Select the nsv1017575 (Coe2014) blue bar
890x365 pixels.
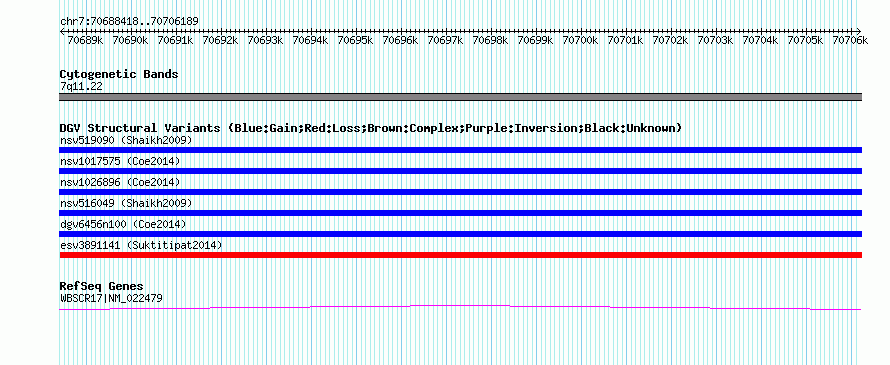tap(460, 171)
